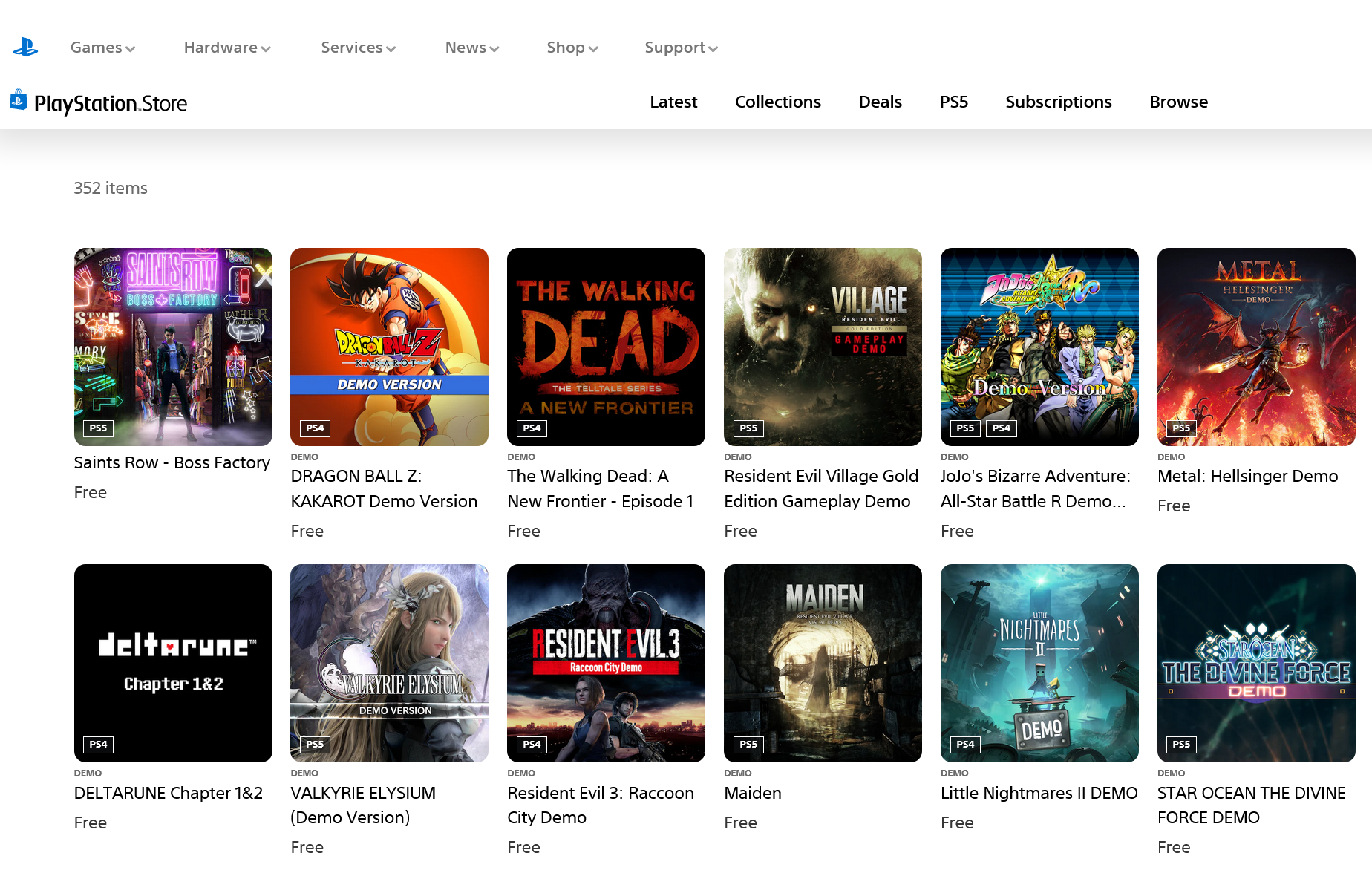The width and height of the screenshot is (1372, 870).
Task: Click Free price under Metal: Hellsinger Demo
Action: click(1174, 506)
